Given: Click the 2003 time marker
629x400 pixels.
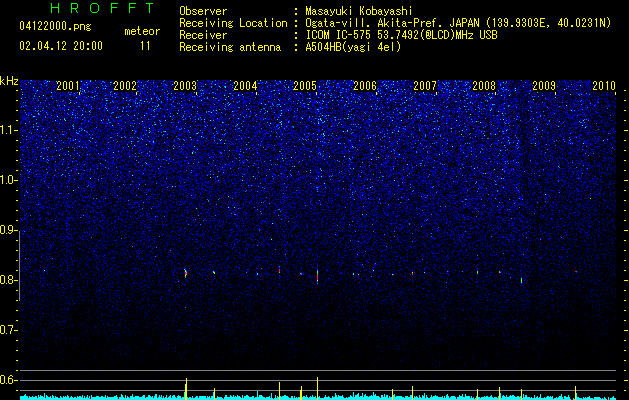Looking at the screenshot, I should tap(185, 85).
